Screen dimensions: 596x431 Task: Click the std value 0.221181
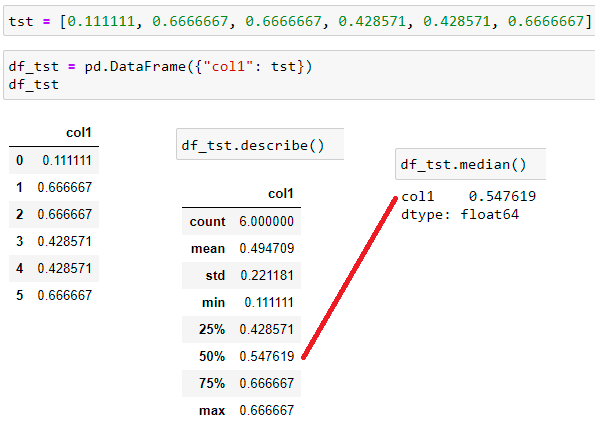click(267, 275)
